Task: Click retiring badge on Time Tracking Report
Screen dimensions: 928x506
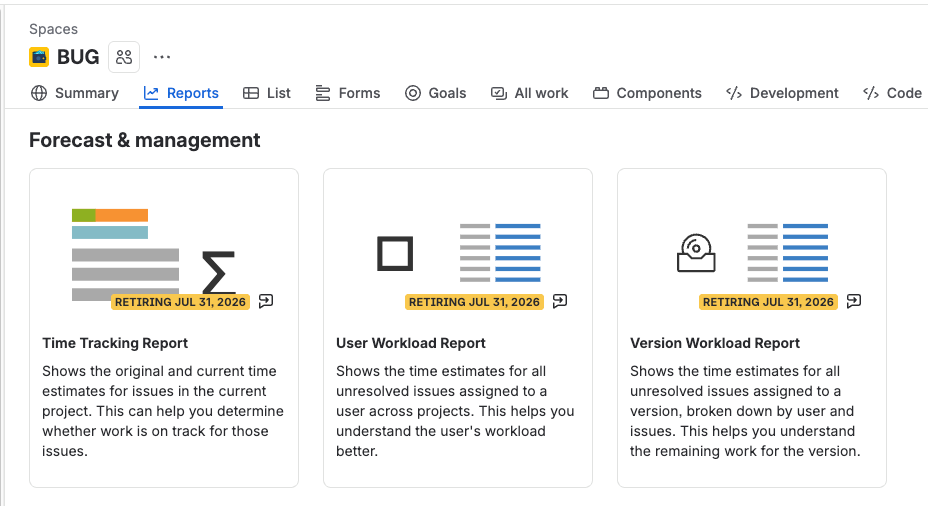Action: pos(180,302)
